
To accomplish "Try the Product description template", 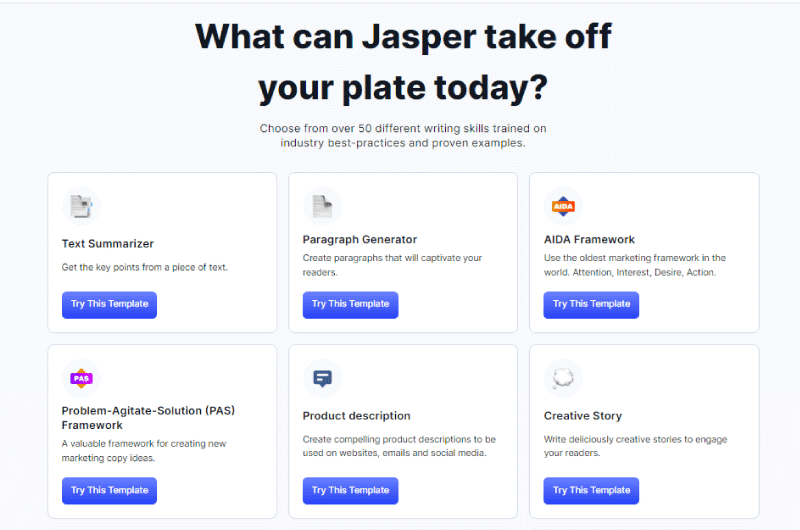I will (x=350, y=491).
